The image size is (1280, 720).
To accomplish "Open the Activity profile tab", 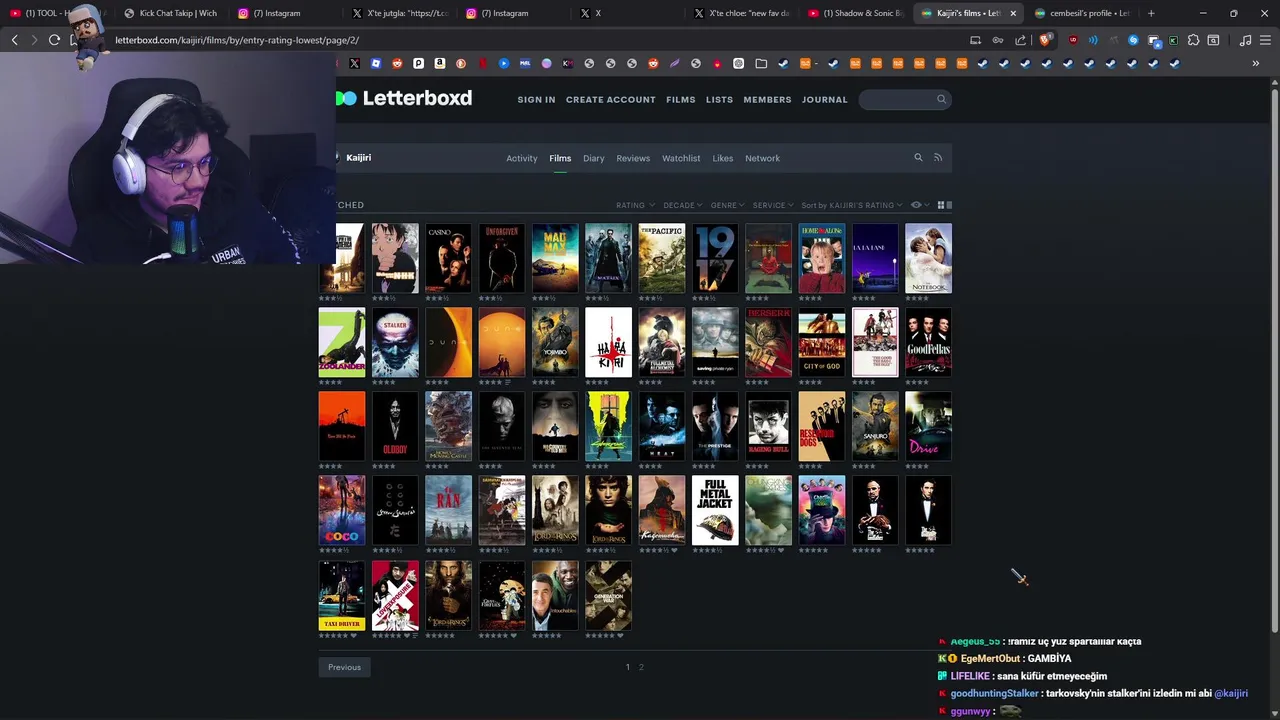I will pos(521,158).
